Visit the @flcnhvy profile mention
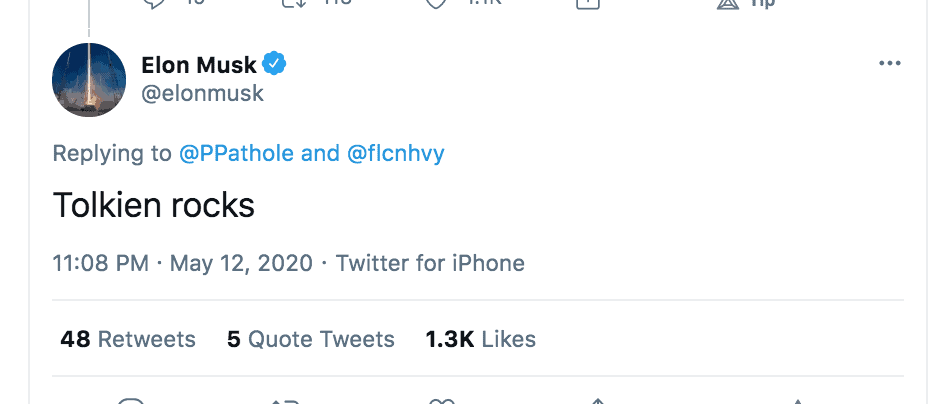Screen dimensions: 936x404 395,154
